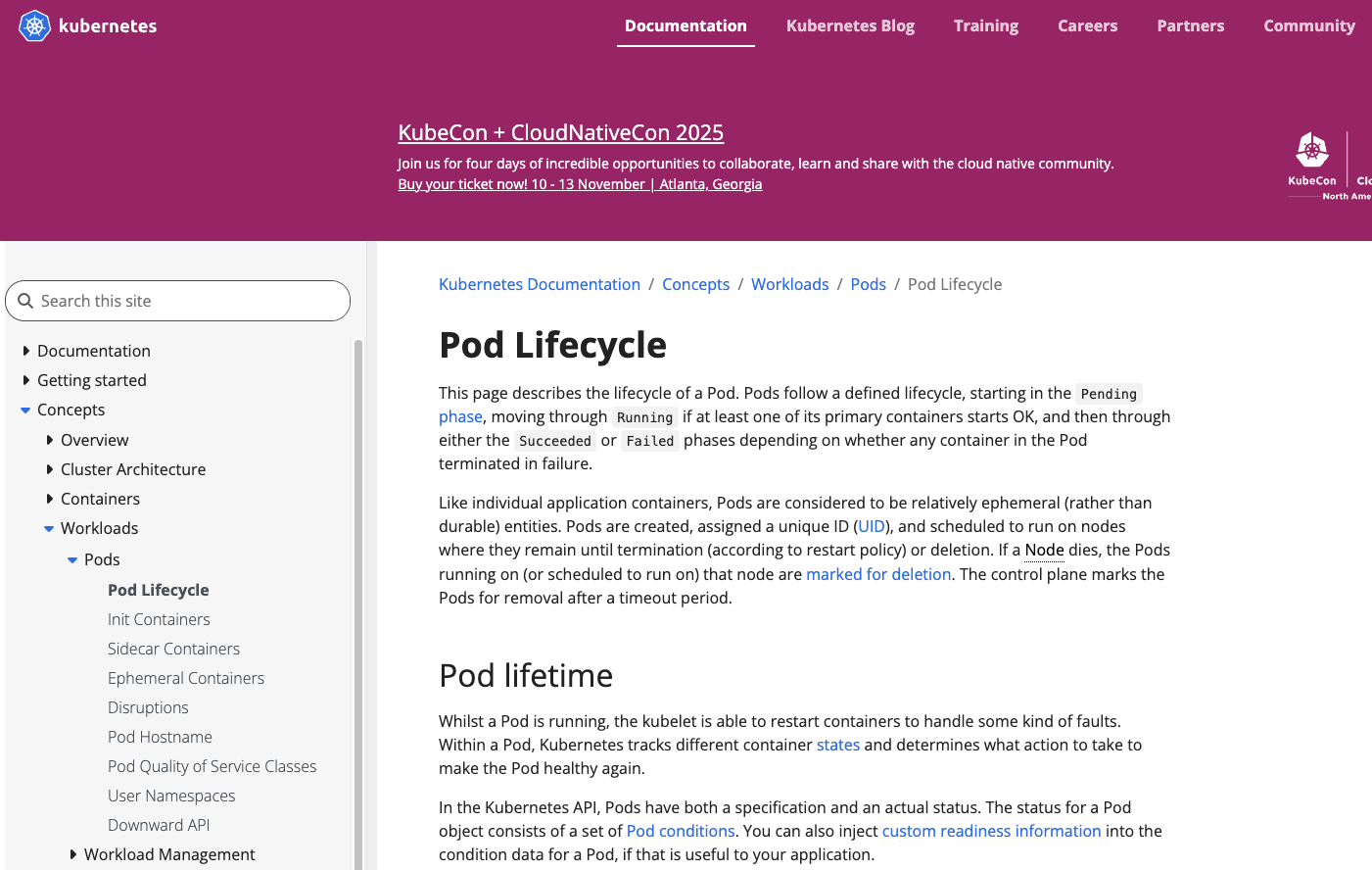
Task: Click the sidebar vertical scrollbar
Action: coord(358,604)
